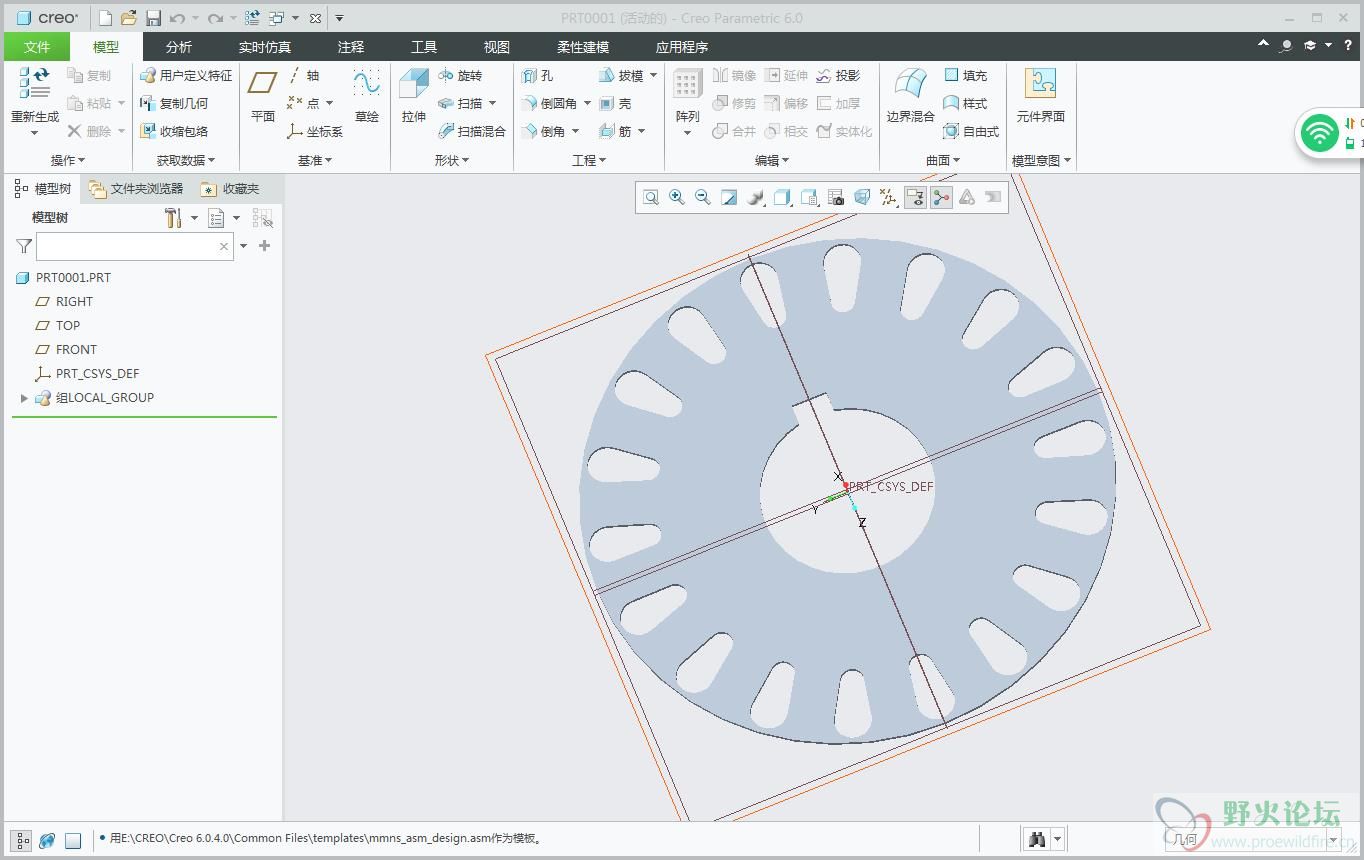The width and height of the screenshot is (1364, 860).
Task: Switch to the Tools (工具) ribbon tab
Action: click(424, 47)
